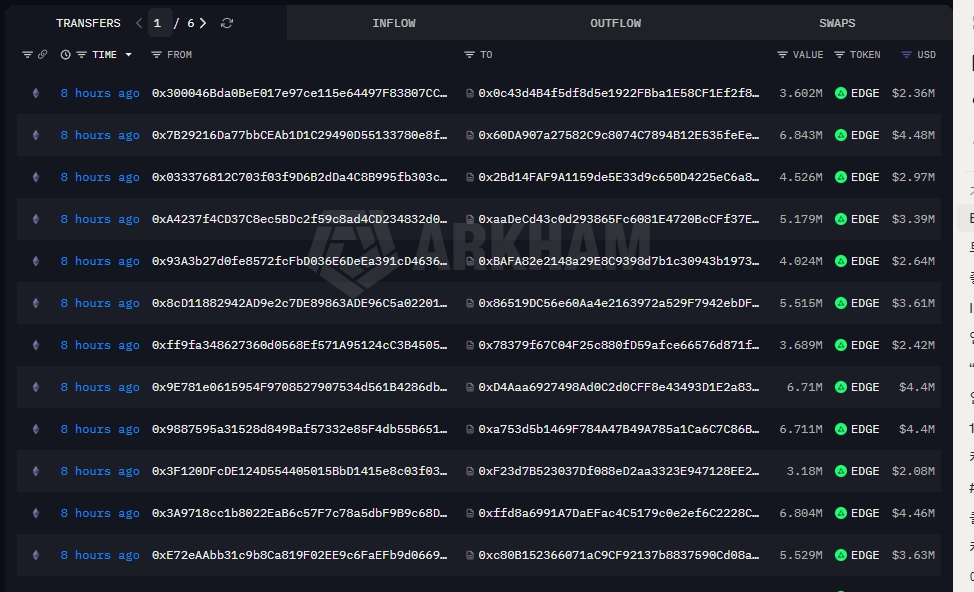
Task: Click the link icon in table header
Action: (43, 55)
